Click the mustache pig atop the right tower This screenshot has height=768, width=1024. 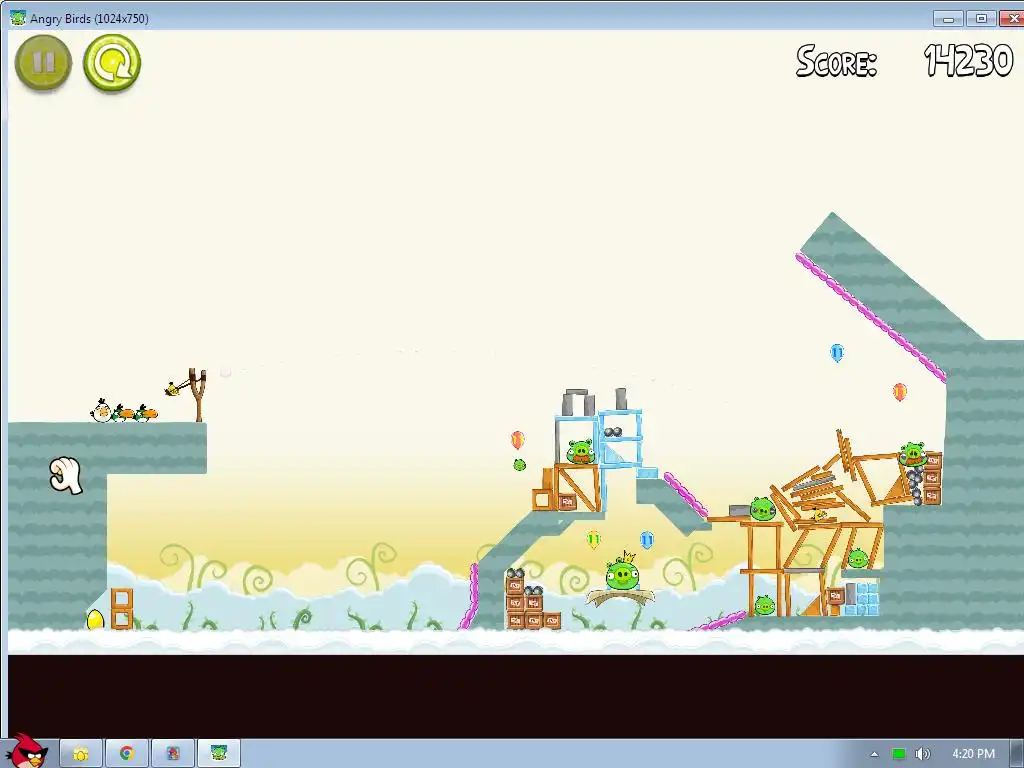click(912, 453)
